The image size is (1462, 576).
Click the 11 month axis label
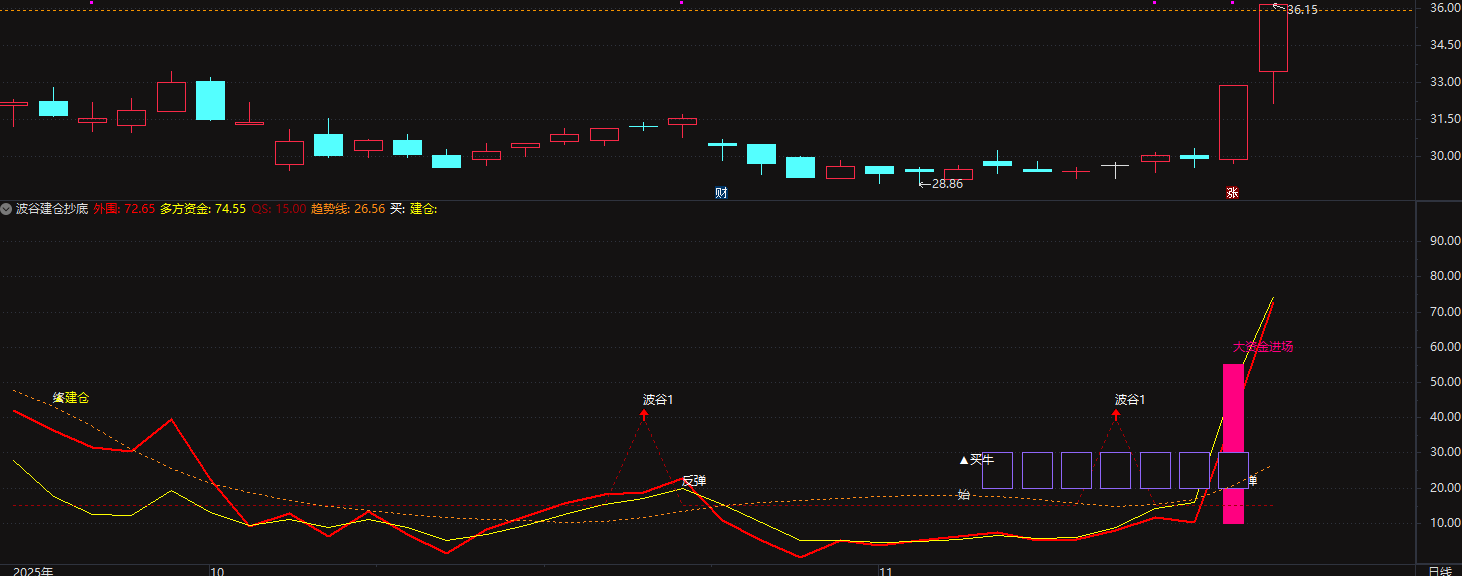point(884,571)
